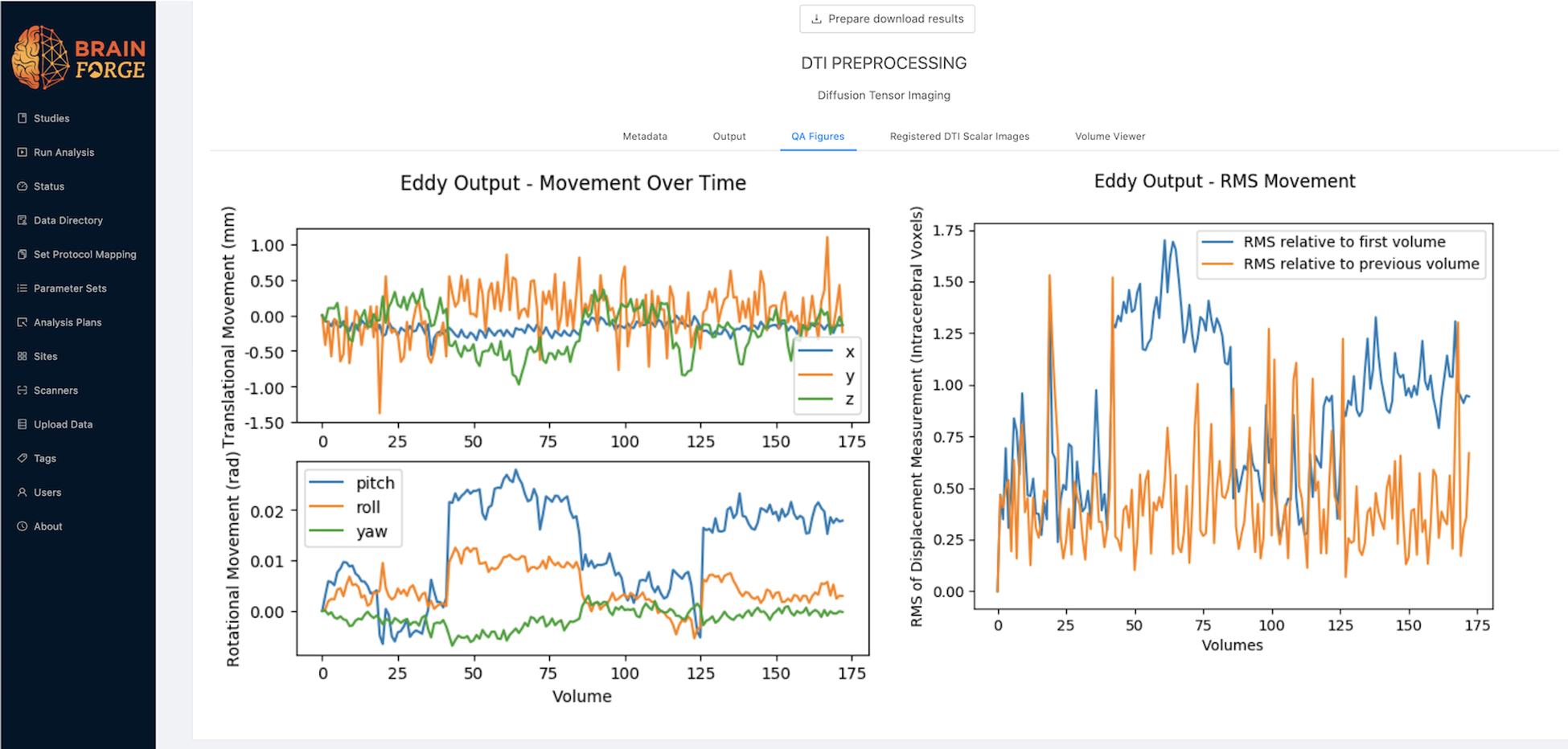1568x749 pixels.
Task: Open Data Directory page
Action: point(68,220)
